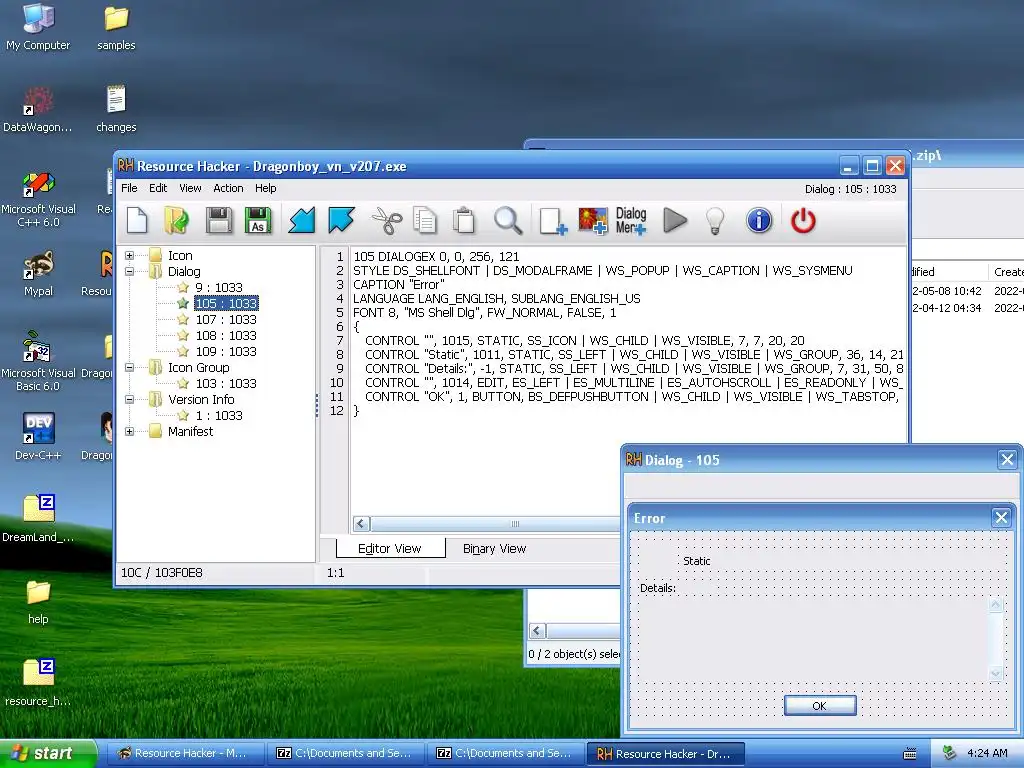
Task: Open a file with the folder icon
Action: 176,221
